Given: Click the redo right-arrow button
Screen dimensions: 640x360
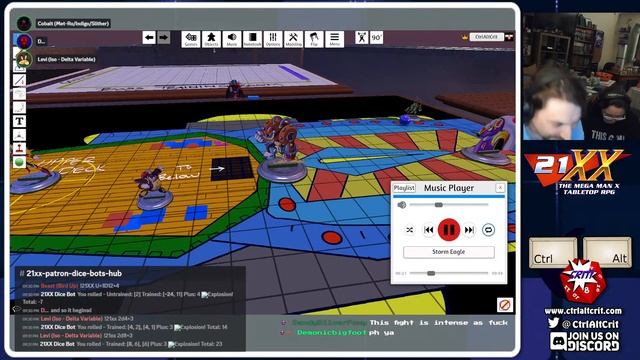Looking at the screenshot, I should click(x=163, y=38).
